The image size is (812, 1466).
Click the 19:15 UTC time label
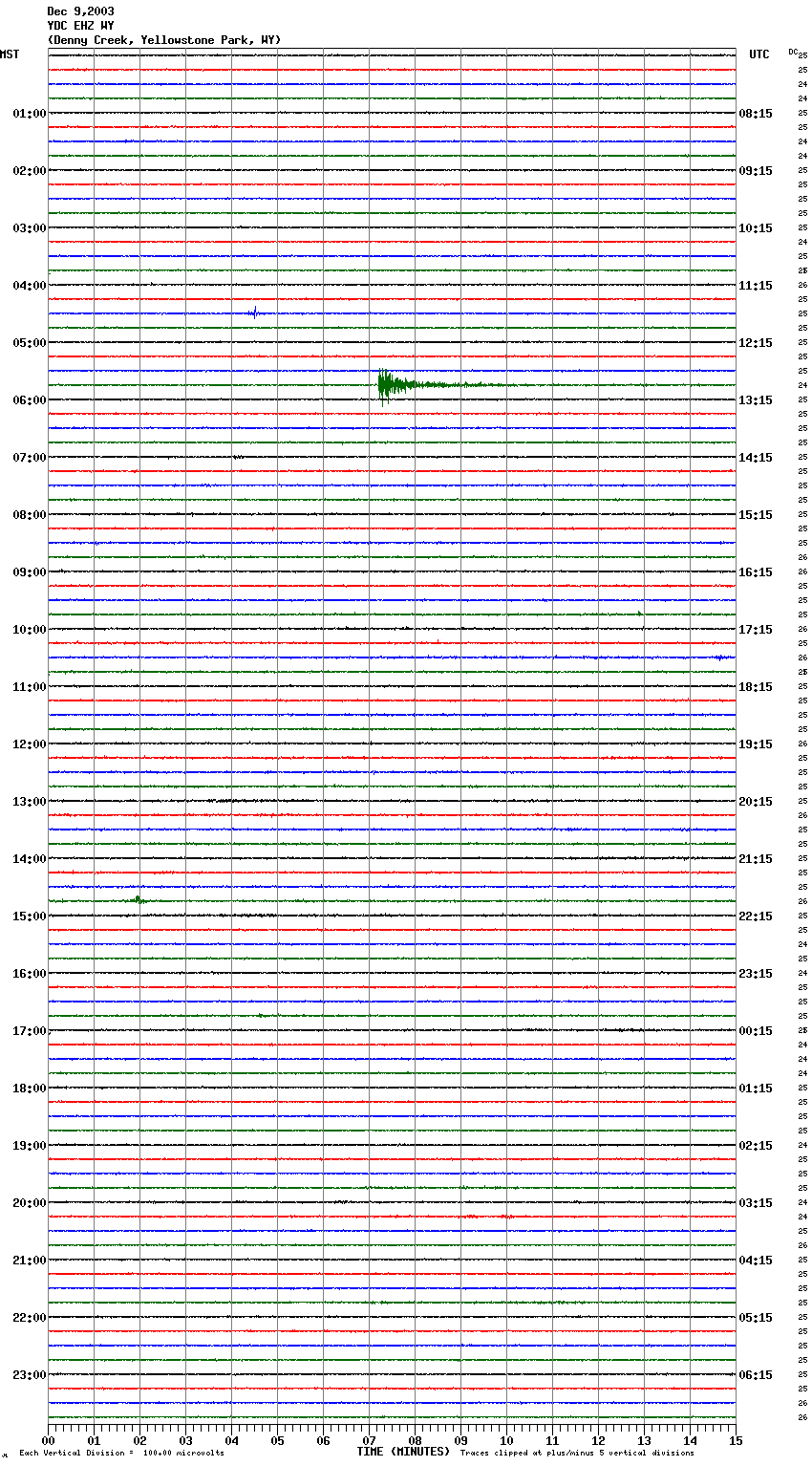pyautogui.click(x=756, y=744)
